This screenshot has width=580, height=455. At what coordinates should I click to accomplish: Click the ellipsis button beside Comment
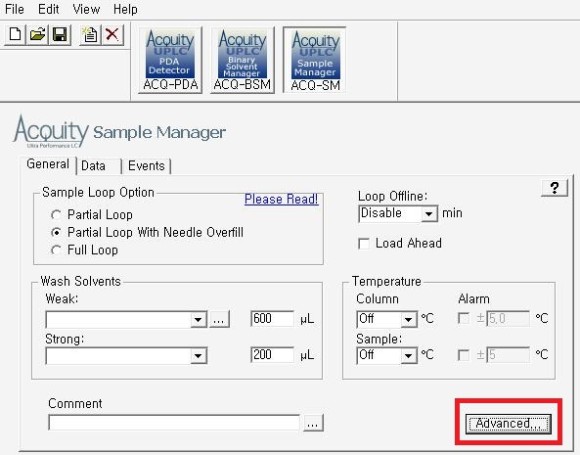[313, 423]
